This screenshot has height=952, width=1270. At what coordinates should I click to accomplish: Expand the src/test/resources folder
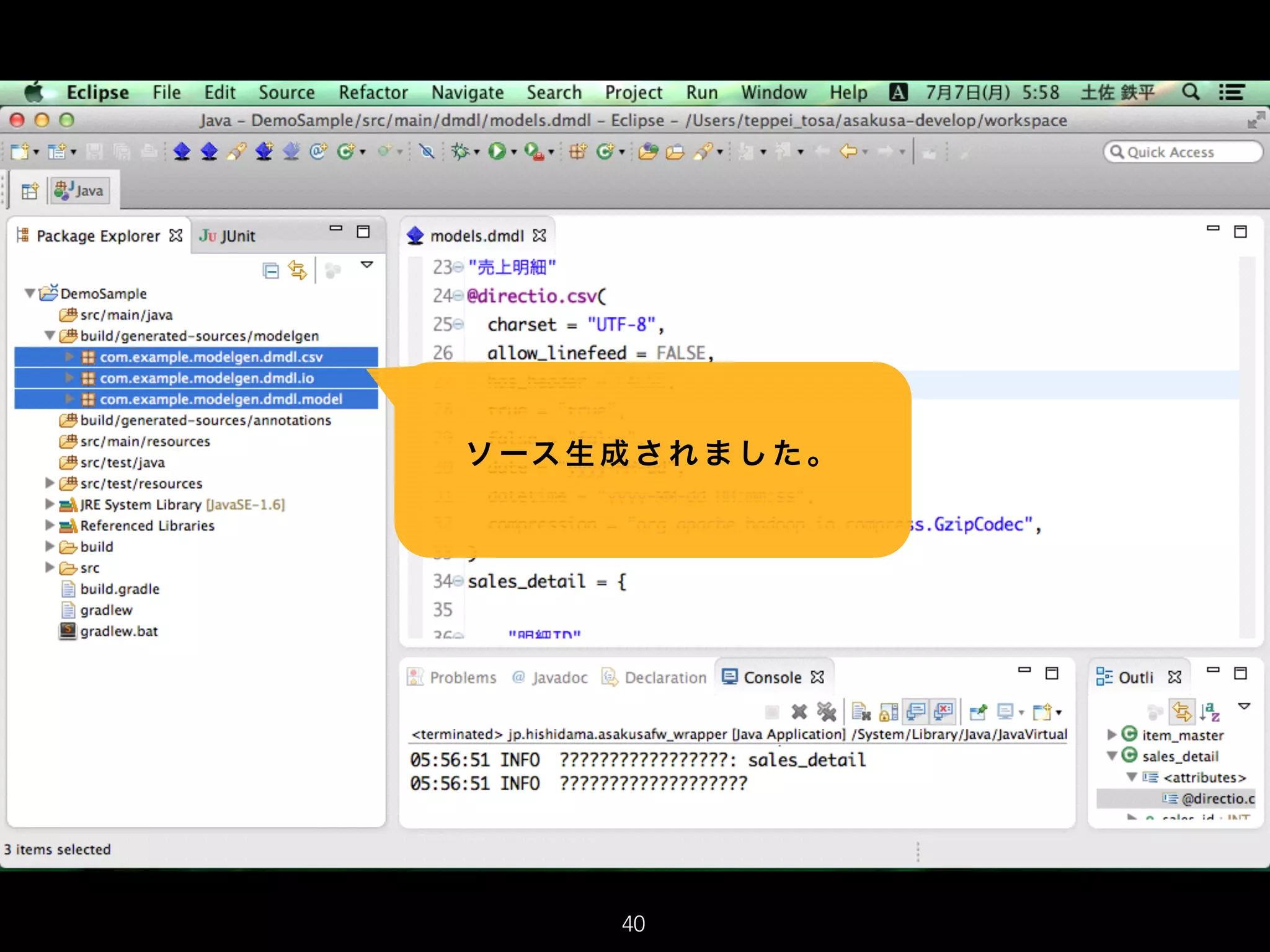[x=50, y=482]
